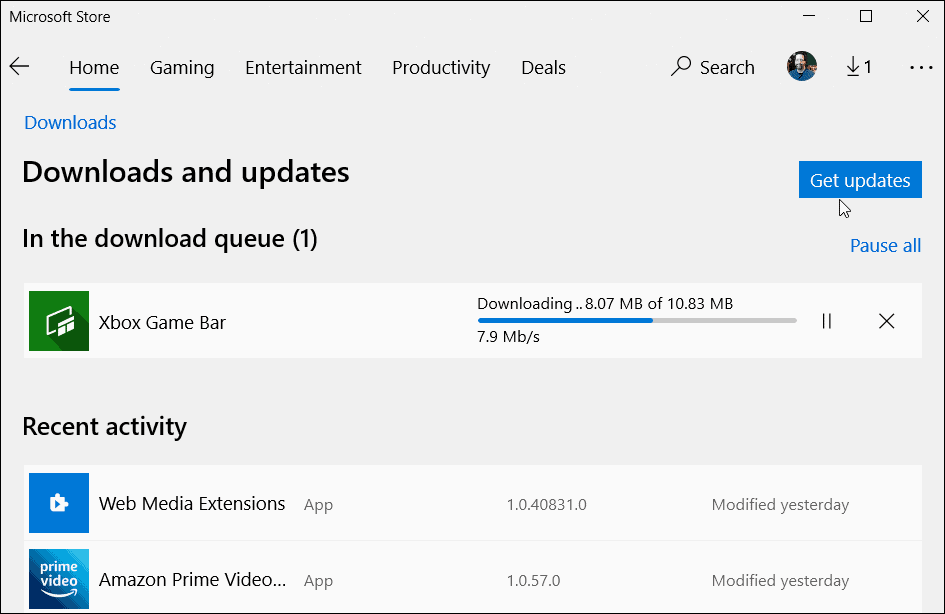Image resolution: width=945 pixels, height=614 pixels.
Task: Open the user profile avatar
Action: pyautogui.click(x=802, y=66)
